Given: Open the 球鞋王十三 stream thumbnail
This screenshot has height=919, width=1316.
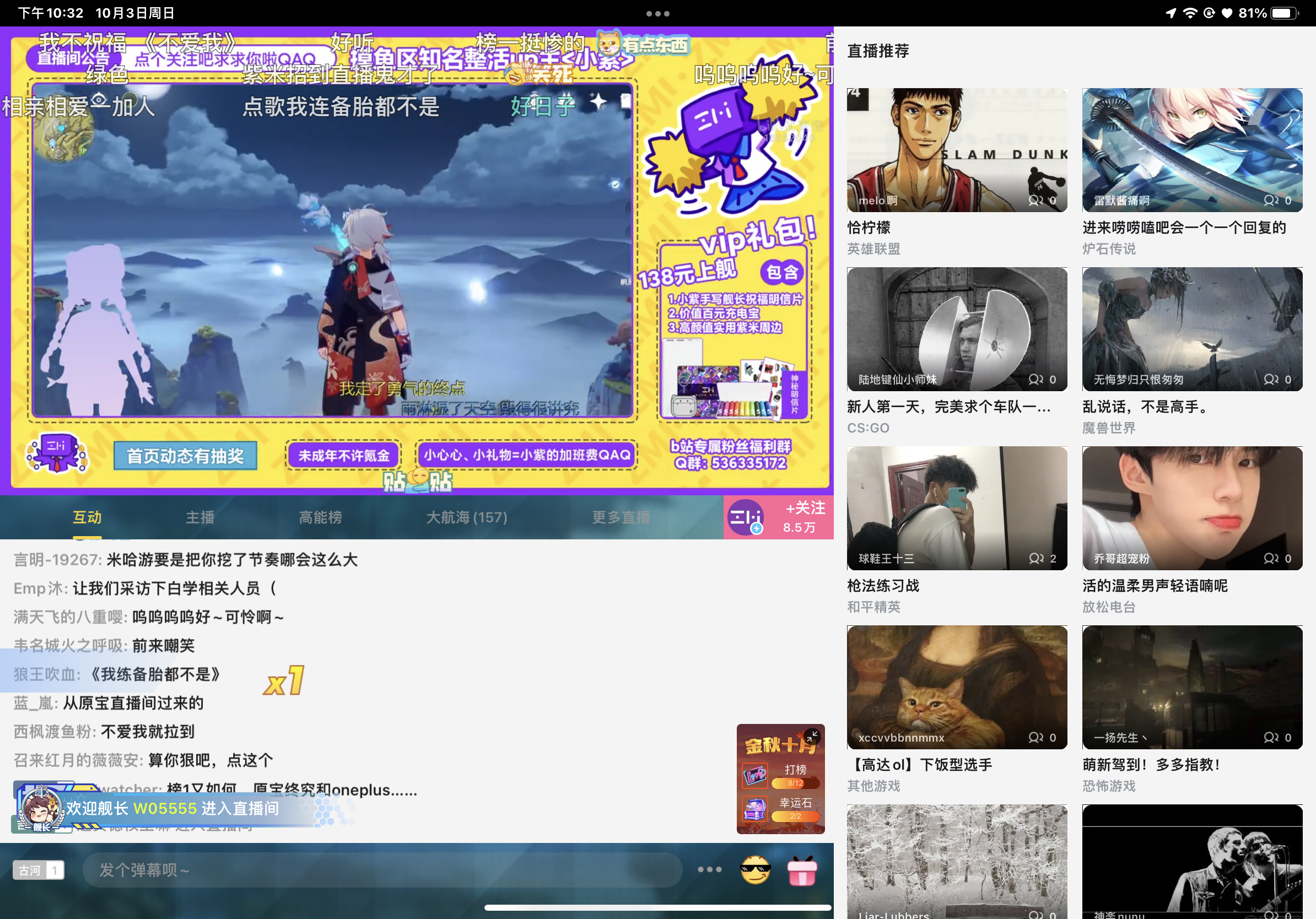Looking at the screenshot, I should point(957,508).
